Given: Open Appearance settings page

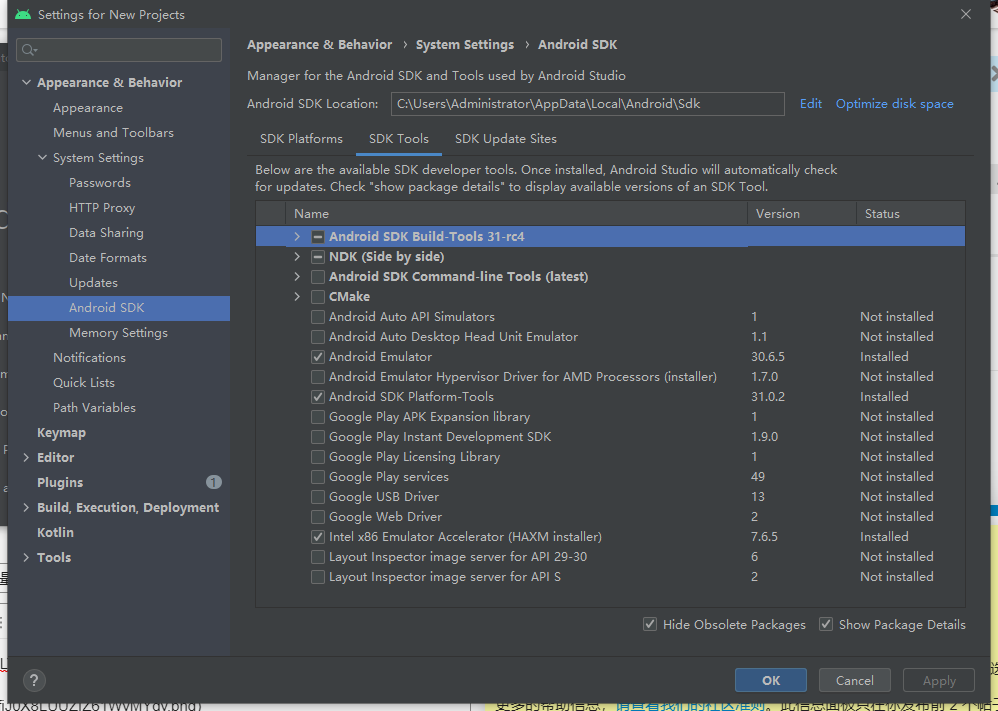Looking at the screenshot, I should (88, 108).
